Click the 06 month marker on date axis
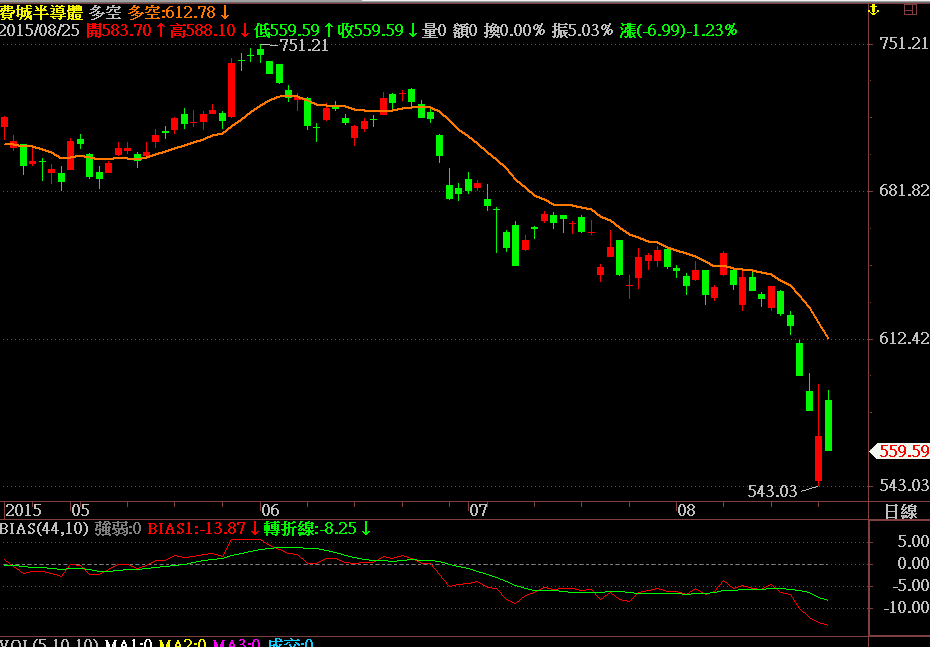This screenshot has width=930, height=647. click(x=270, y=510)
